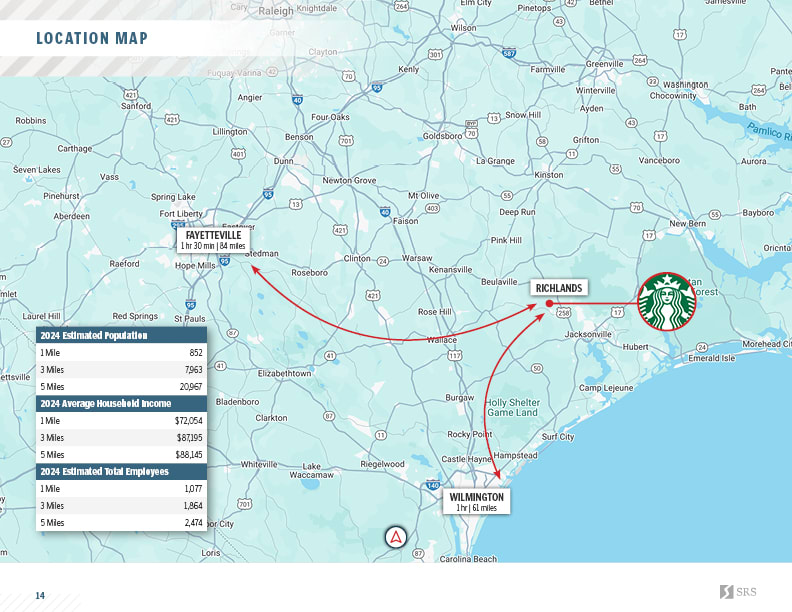Click the 1 Mile income value $72,054
792x612 pixels.
pyautogui.click(x=189, y=421)
